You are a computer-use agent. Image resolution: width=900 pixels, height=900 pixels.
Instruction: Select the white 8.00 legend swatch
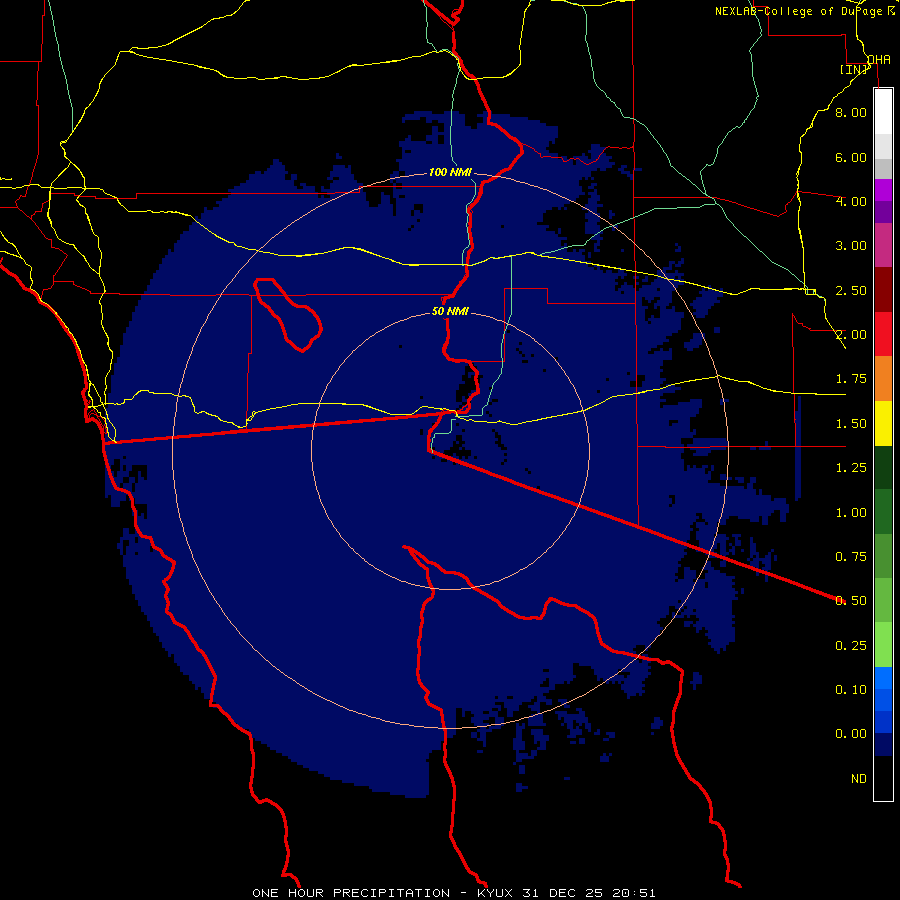click(883, 112)
